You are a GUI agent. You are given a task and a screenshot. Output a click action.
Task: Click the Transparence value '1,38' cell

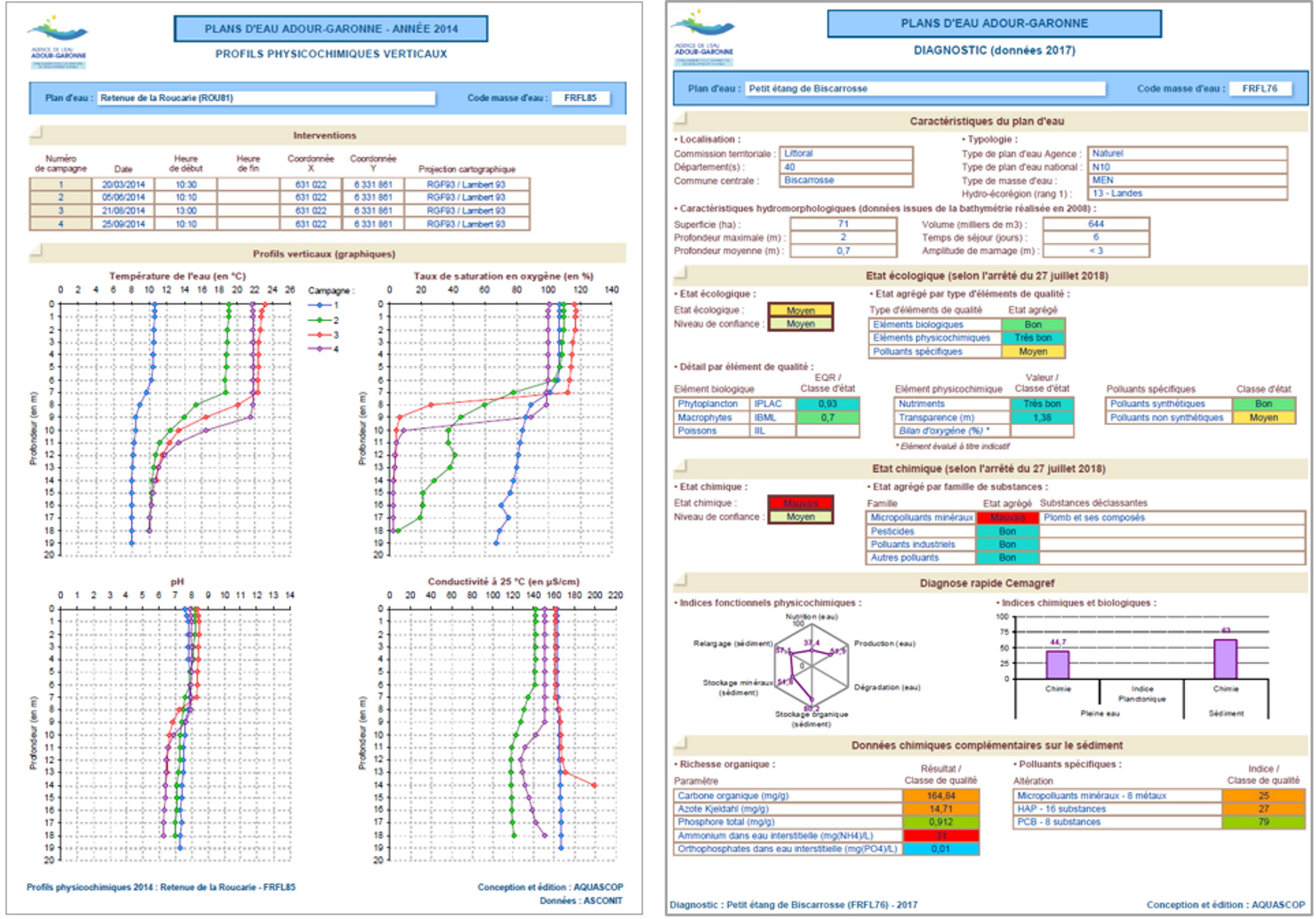pos(1042,418)
